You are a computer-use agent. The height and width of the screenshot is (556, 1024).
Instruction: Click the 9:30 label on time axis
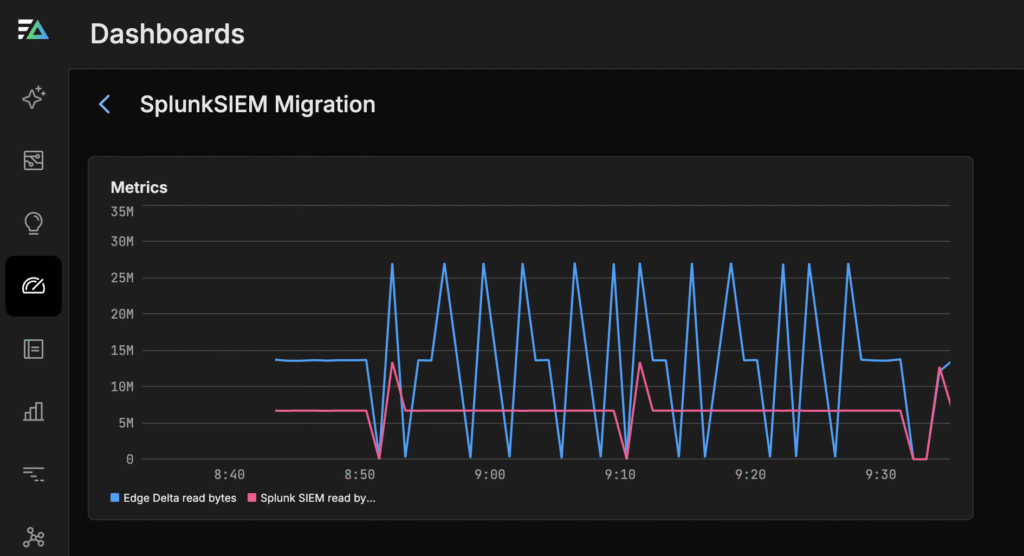[881, 476]
